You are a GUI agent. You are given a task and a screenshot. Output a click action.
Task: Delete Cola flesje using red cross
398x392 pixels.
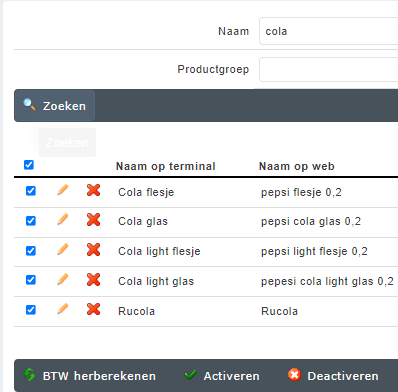click(94, 190)
